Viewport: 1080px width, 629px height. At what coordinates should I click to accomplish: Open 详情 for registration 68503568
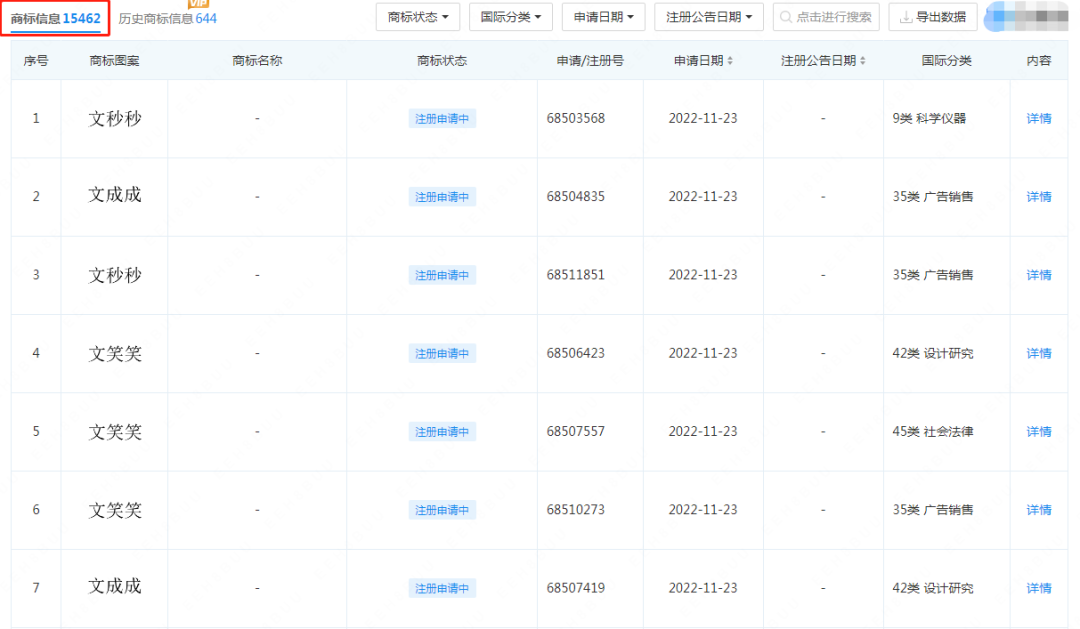[1039, 118]
